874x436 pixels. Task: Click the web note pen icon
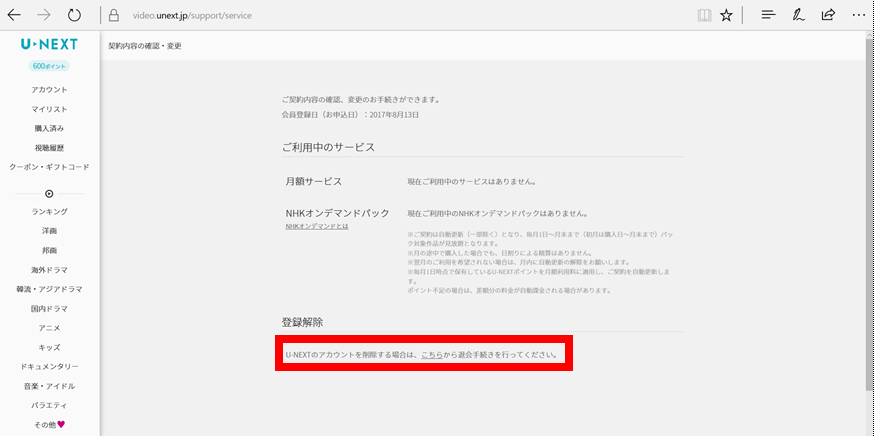(798, 15)
